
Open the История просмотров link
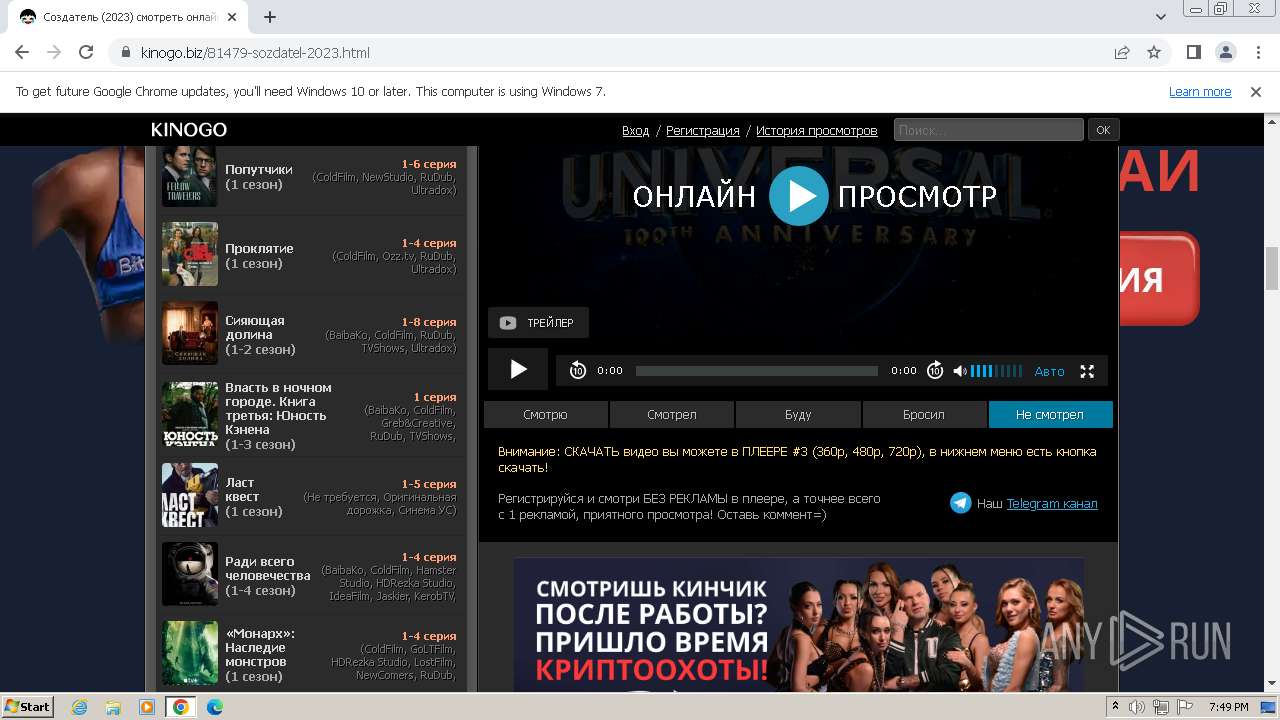816,130
